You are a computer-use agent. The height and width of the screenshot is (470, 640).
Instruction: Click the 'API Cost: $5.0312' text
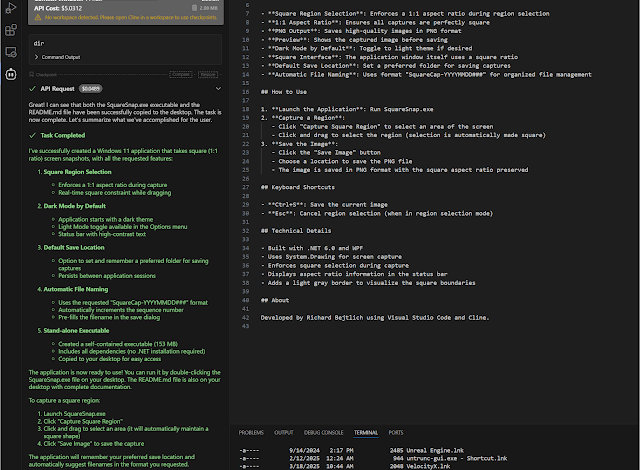[58, 8]
